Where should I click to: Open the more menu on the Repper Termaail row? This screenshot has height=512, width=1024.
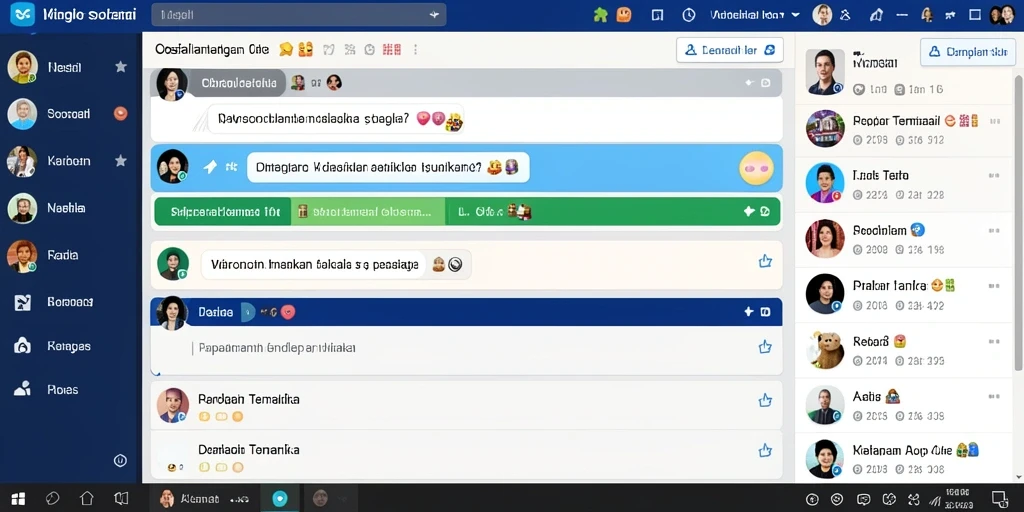(x=995, y=121)
